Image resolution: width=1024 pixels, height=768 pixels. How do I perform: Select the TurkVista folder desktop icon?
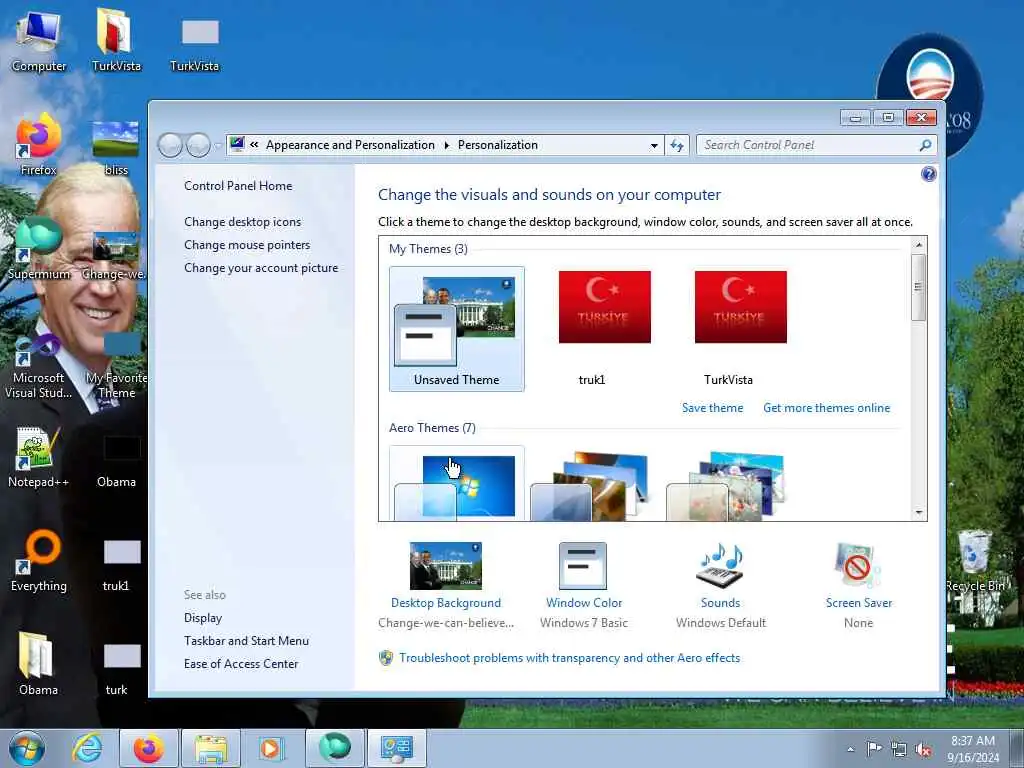tap(116, 40)
